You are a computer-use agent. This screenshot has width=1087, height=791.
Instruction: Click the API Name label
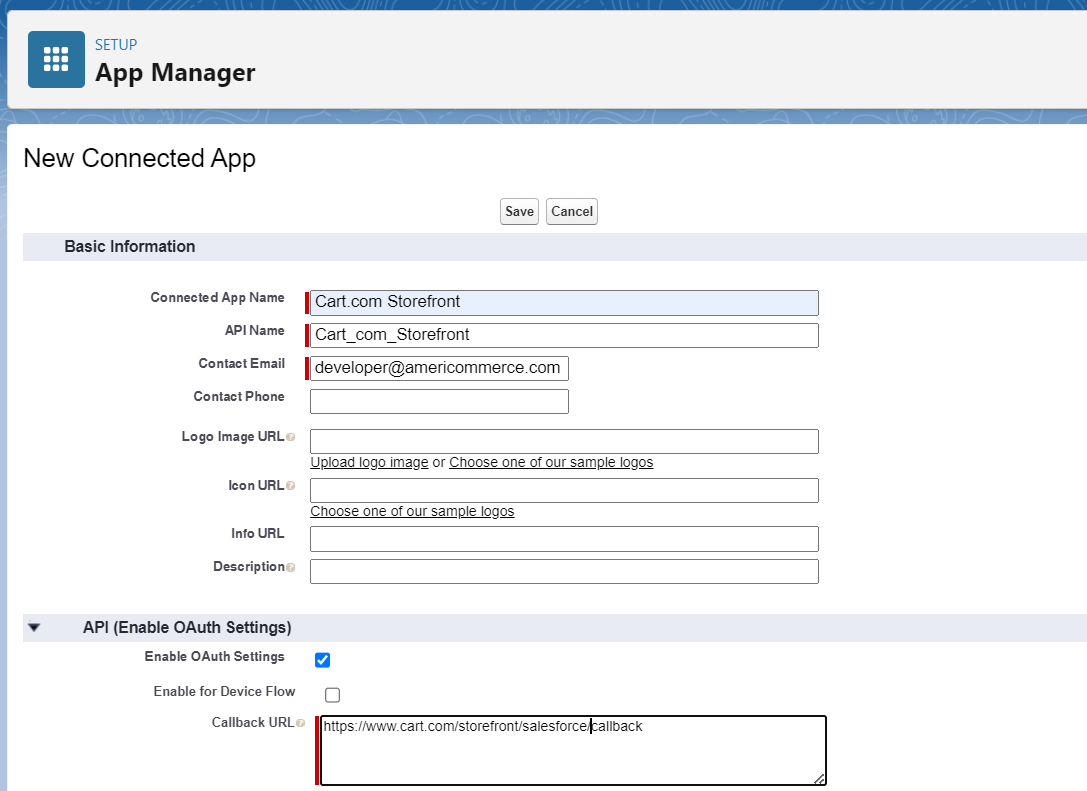point(254,331)
